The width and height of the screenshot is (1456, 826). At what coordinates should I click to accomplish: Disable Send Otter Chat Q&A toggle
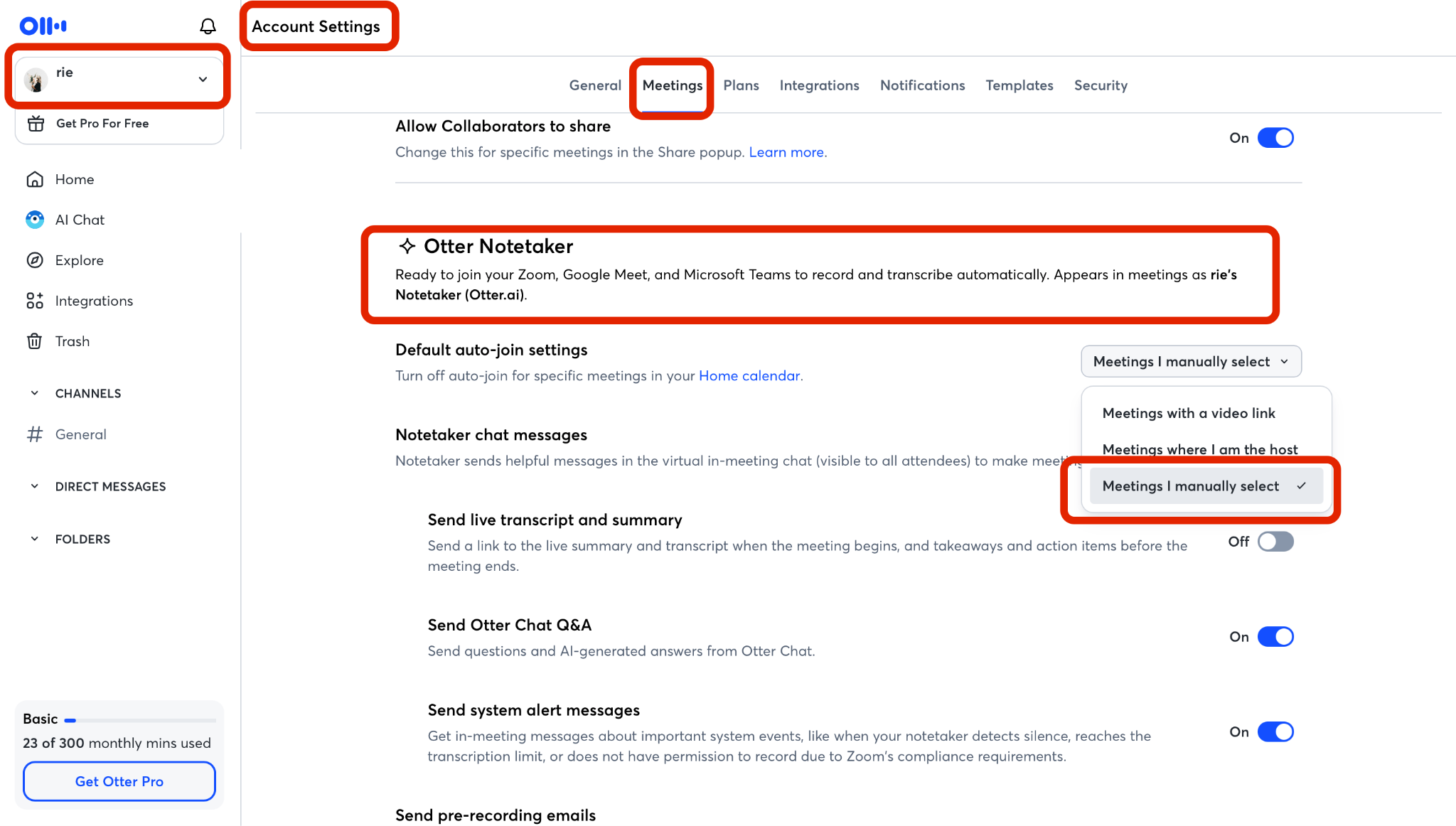point(1275,637)
